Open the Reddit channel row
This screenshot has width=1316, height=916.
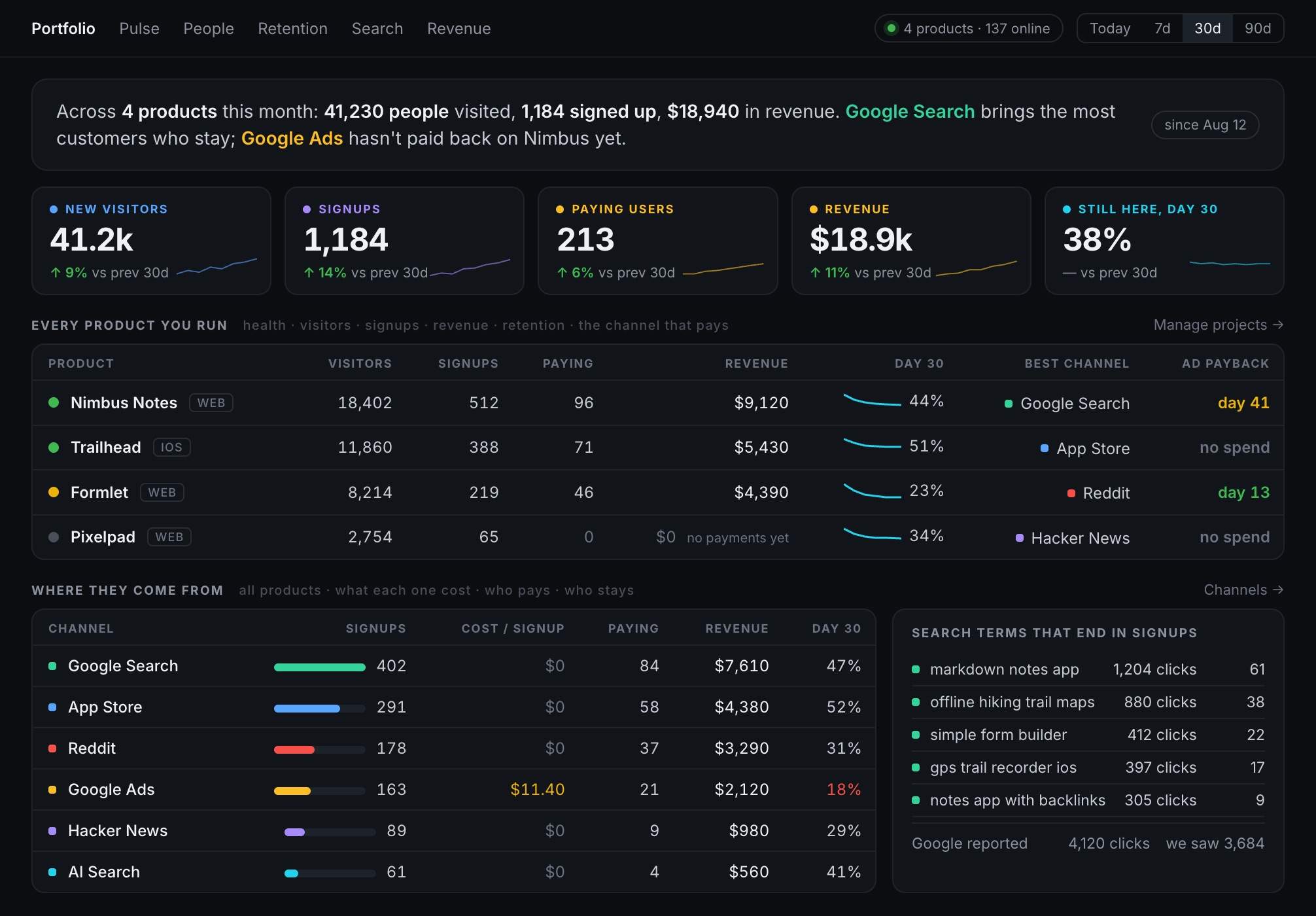[x=454, y=749]
